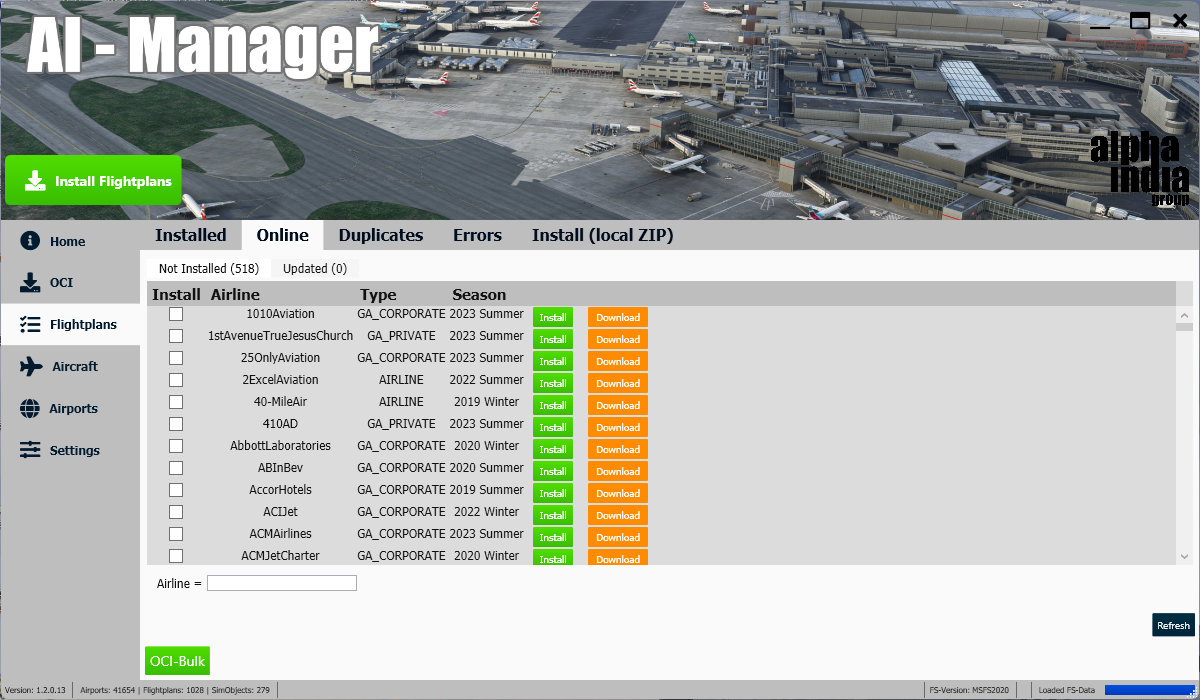The width and height of the screenshot is (1200, 700).
Task: Click the OCI-Bulk button
Action: point(177,661)
